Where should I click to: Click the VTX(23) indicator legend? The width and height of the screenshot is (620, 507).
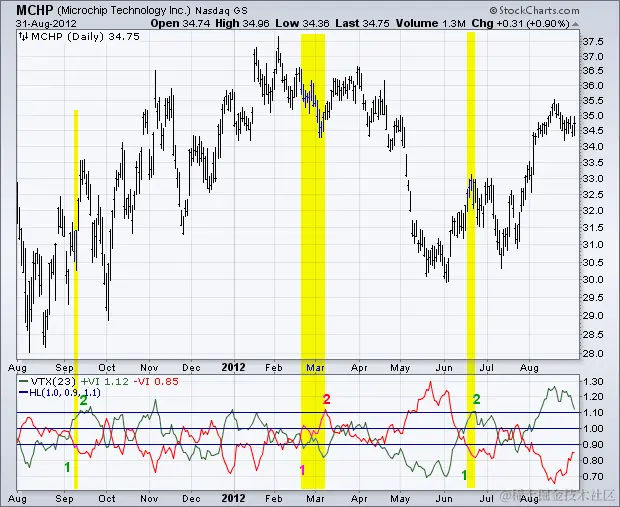(x=48, y=382)
